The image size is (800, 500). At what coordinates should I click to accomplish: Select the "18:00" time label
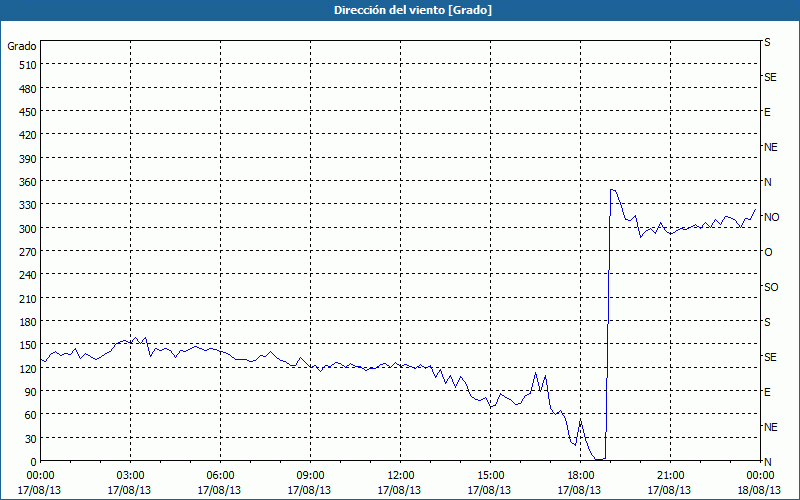click(581, 476)
